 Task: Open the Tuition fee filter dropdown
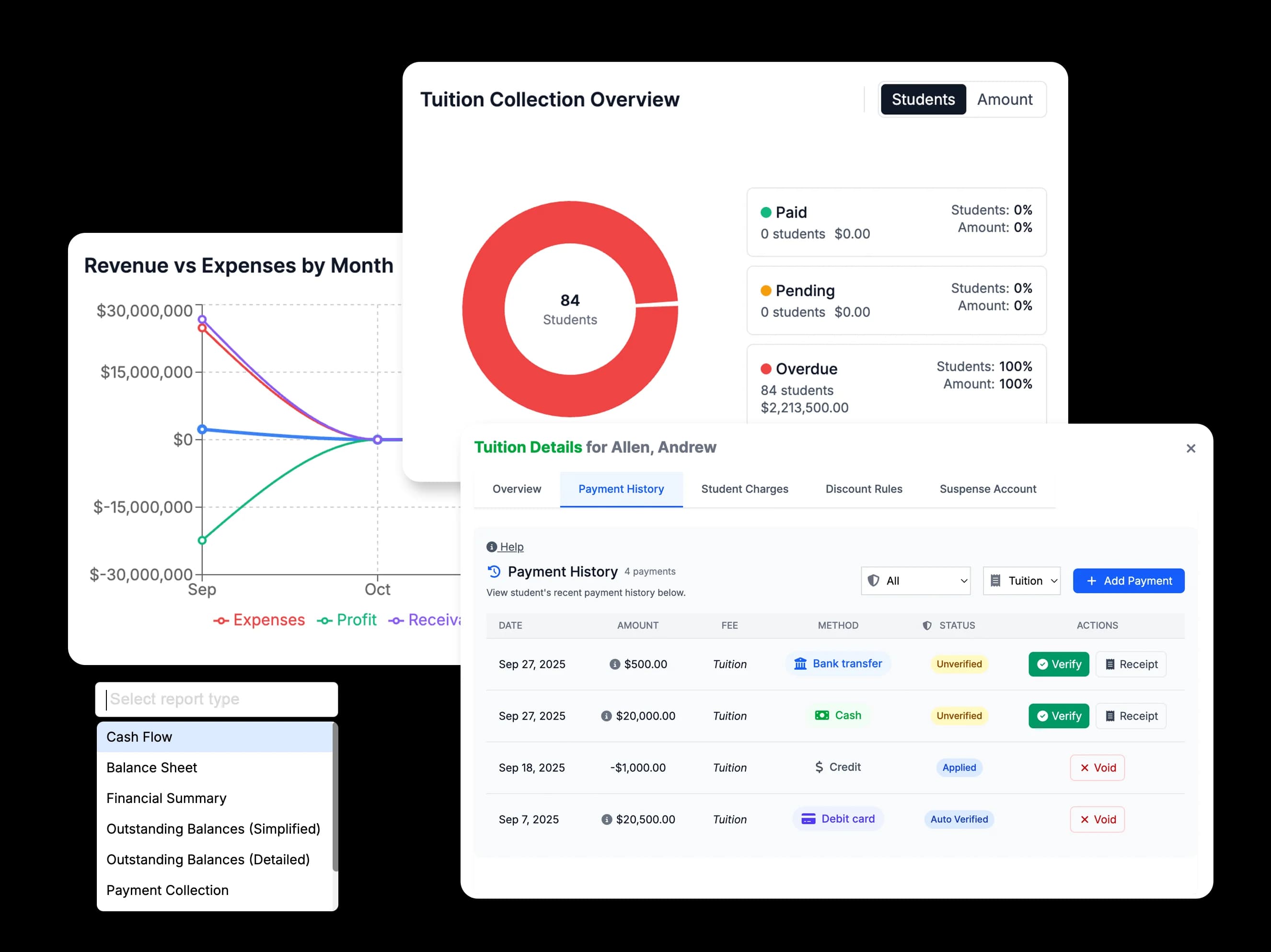(x=1021, y=581)
